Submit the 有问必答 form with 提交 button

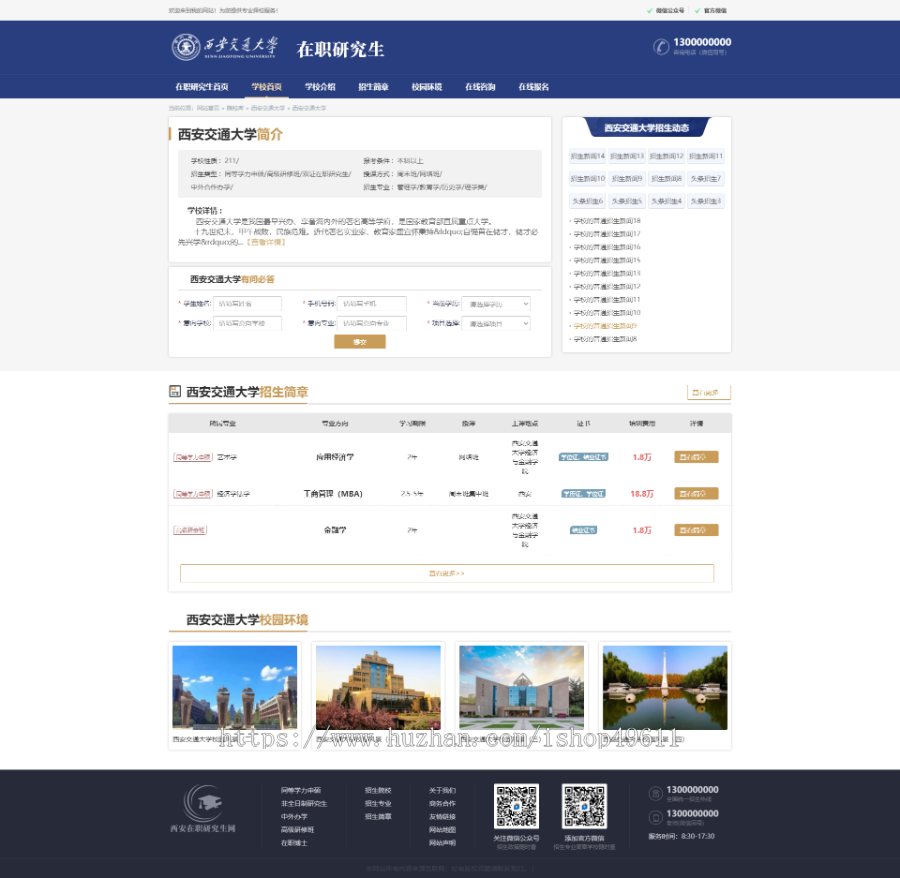click(360, 342)
